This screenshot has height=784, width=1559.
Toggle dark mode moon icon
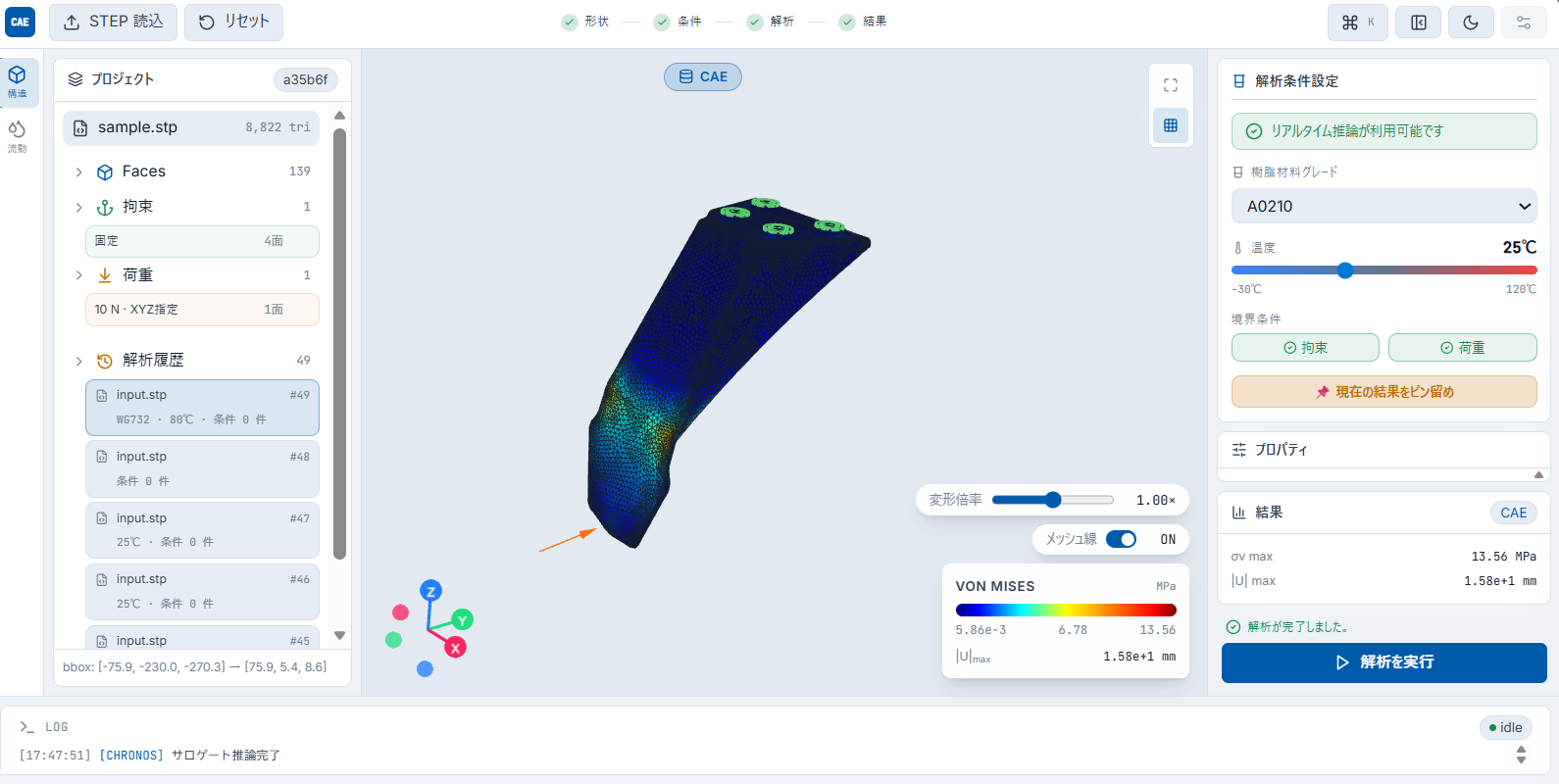tap(1471, 23)
